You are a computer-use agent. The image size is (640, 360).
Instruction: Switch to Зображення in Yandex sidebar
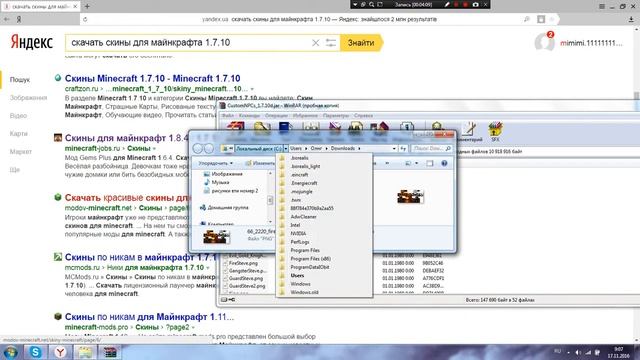click(29, 98)
